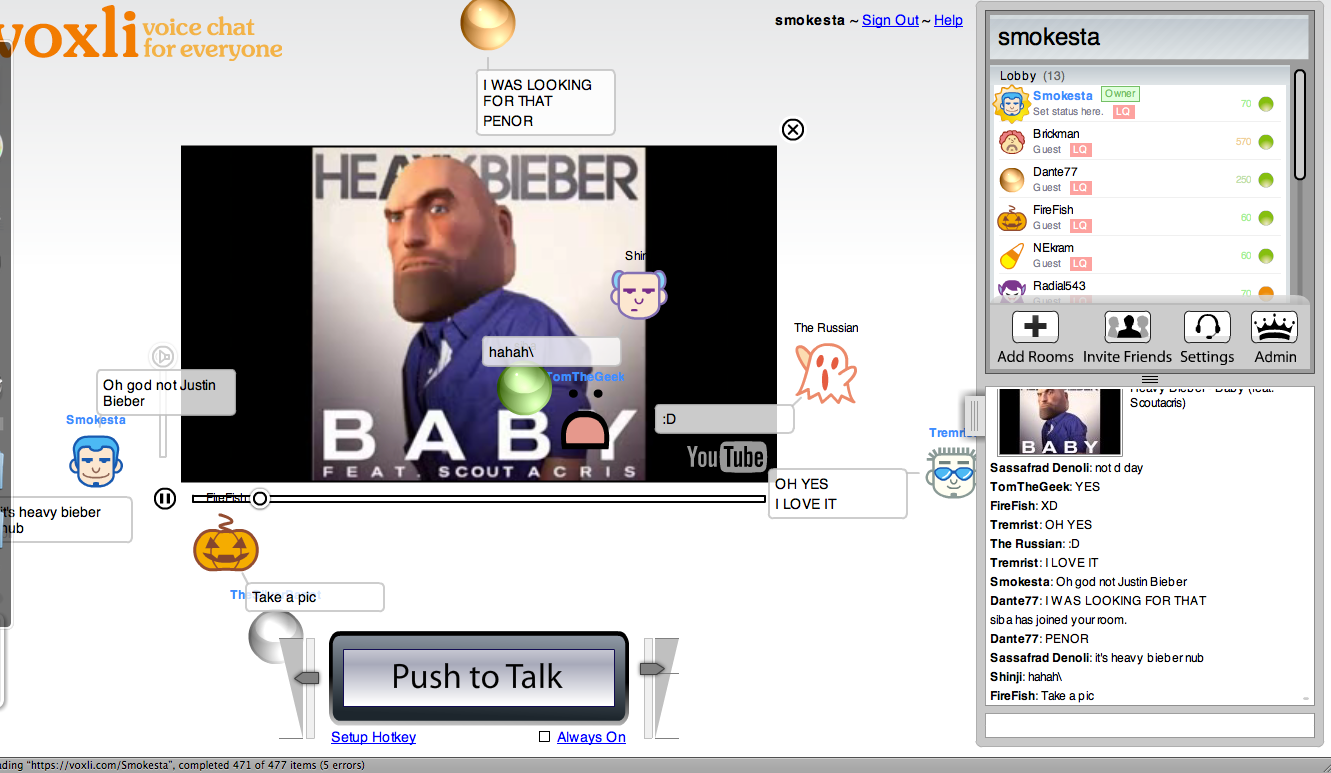Viewport: 1331px width, 773px height.
Task: Click the side panel collapse handle
Action: 972,415
